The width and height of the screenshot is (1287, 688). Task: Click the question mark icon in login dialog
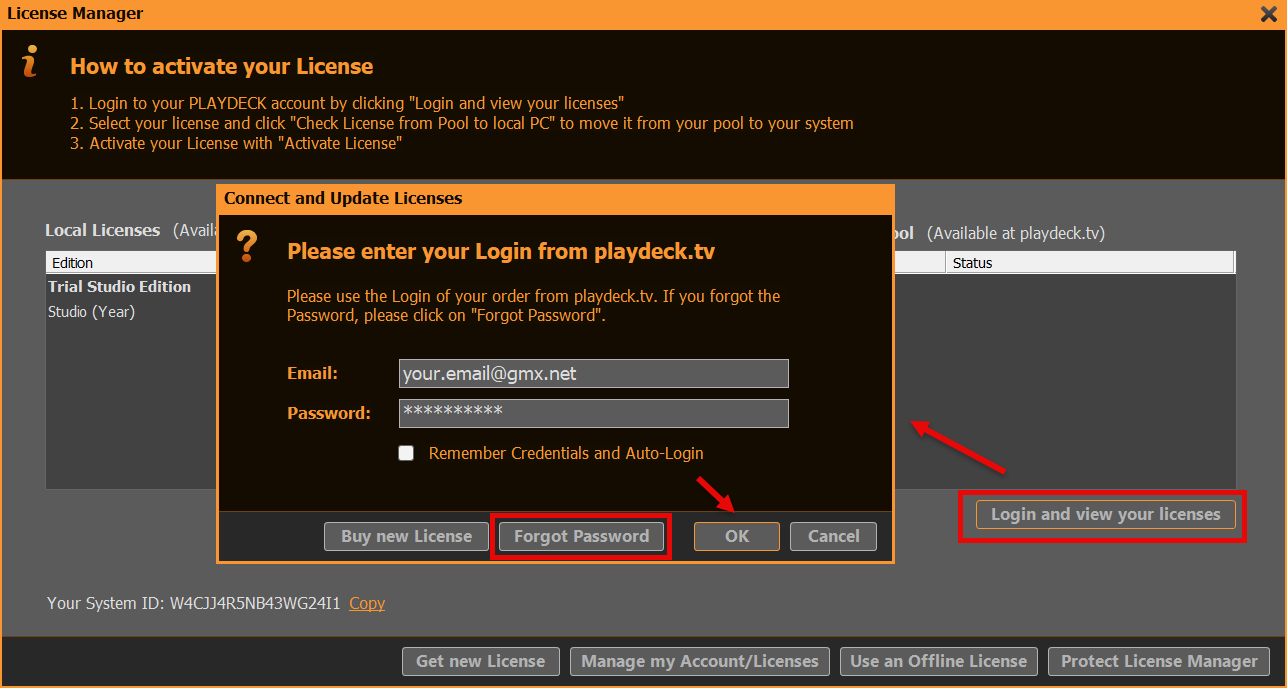pos(248,246)
